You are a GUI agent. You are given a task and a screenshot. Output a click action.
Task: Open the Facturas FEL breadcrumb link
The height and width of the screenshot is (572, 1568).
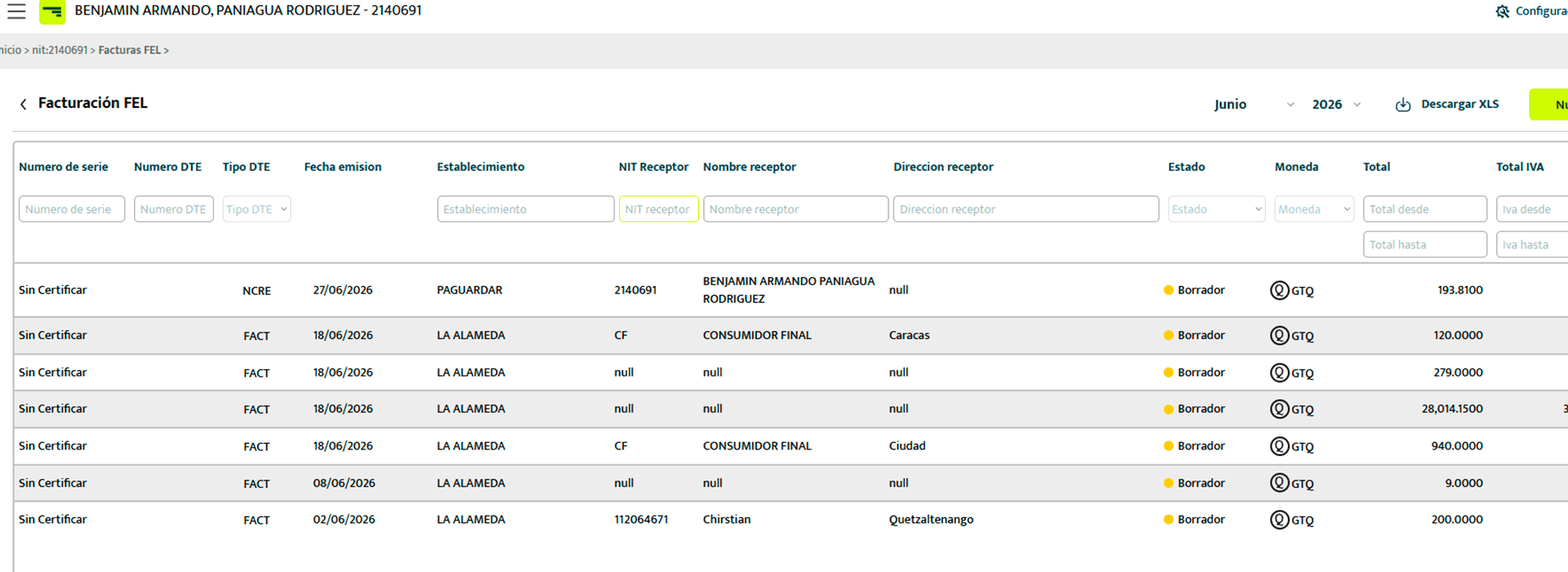coord(130,50)
